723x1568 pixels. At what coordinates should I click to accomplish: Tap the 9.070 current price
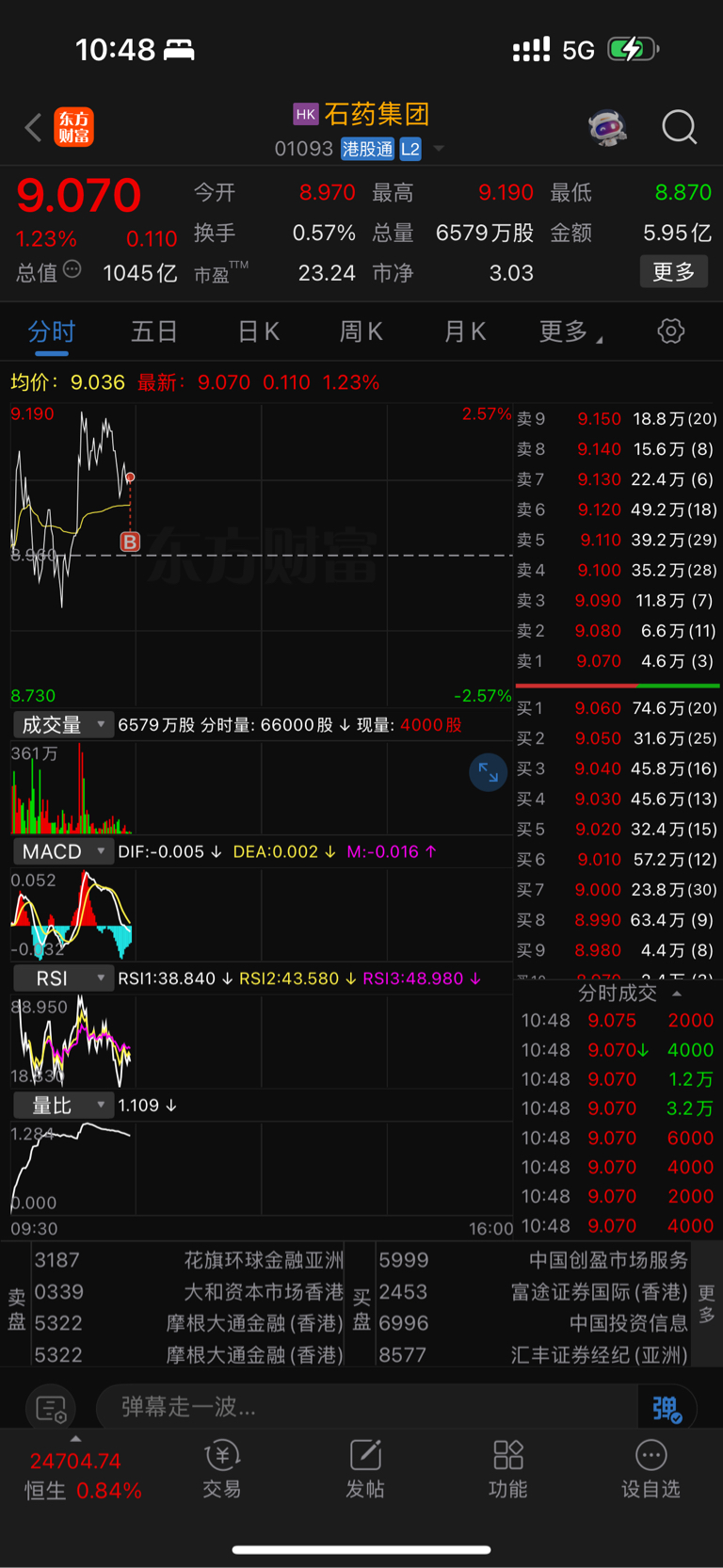(x=78, y=195)
